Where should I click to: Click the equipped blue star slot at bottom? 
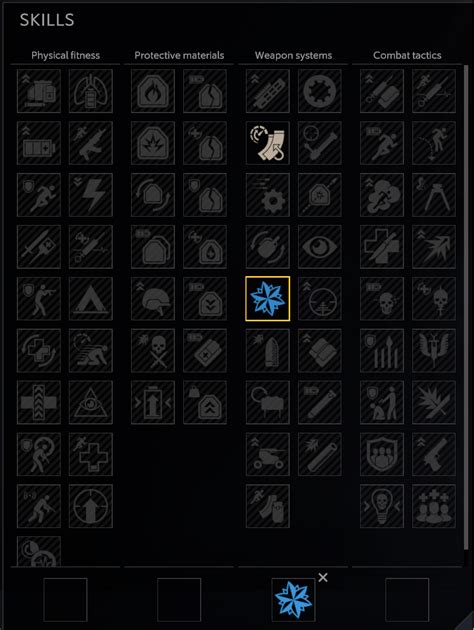(x=293, y=600)
